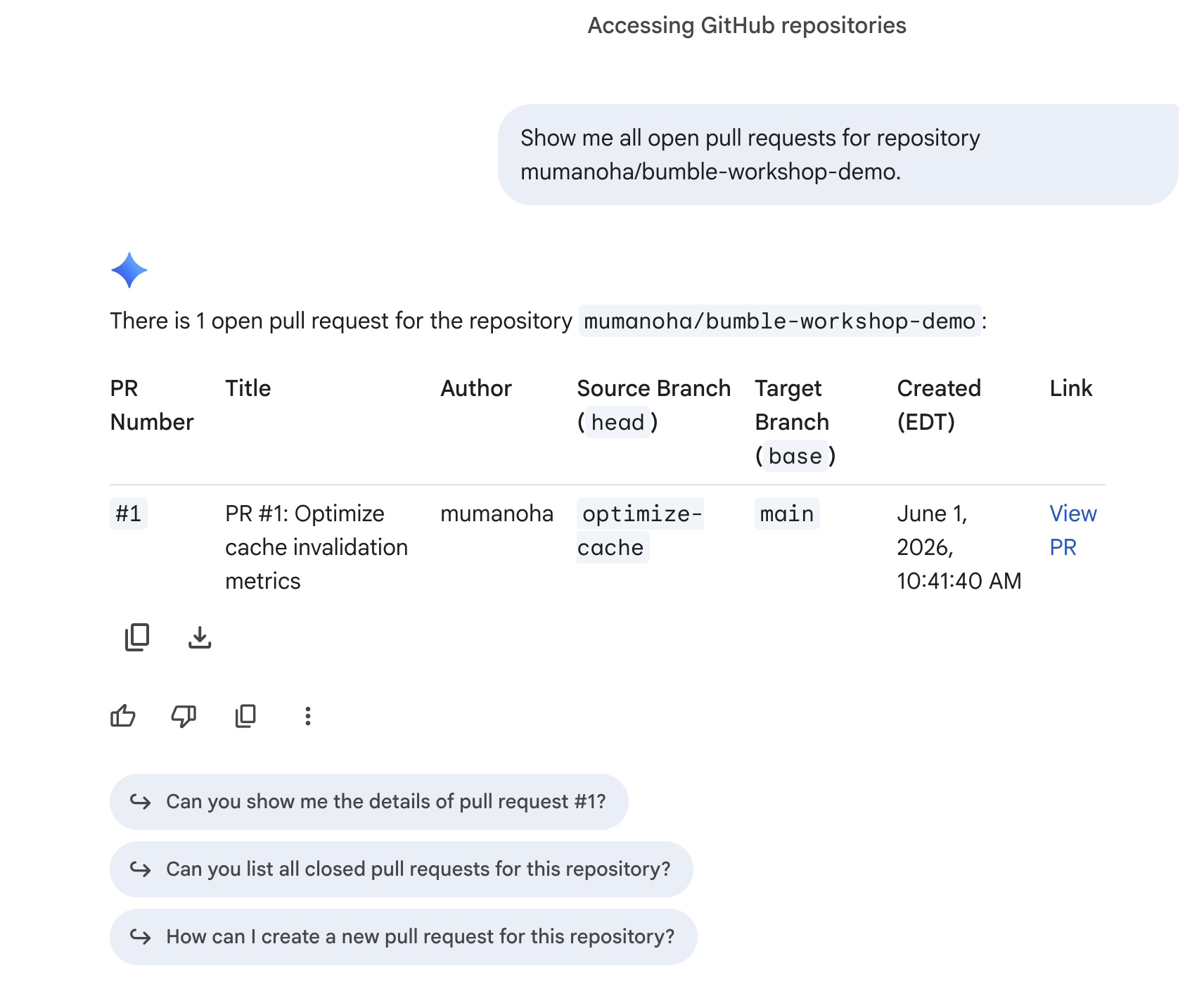Click the #1 PR number cell

point(129,513)
